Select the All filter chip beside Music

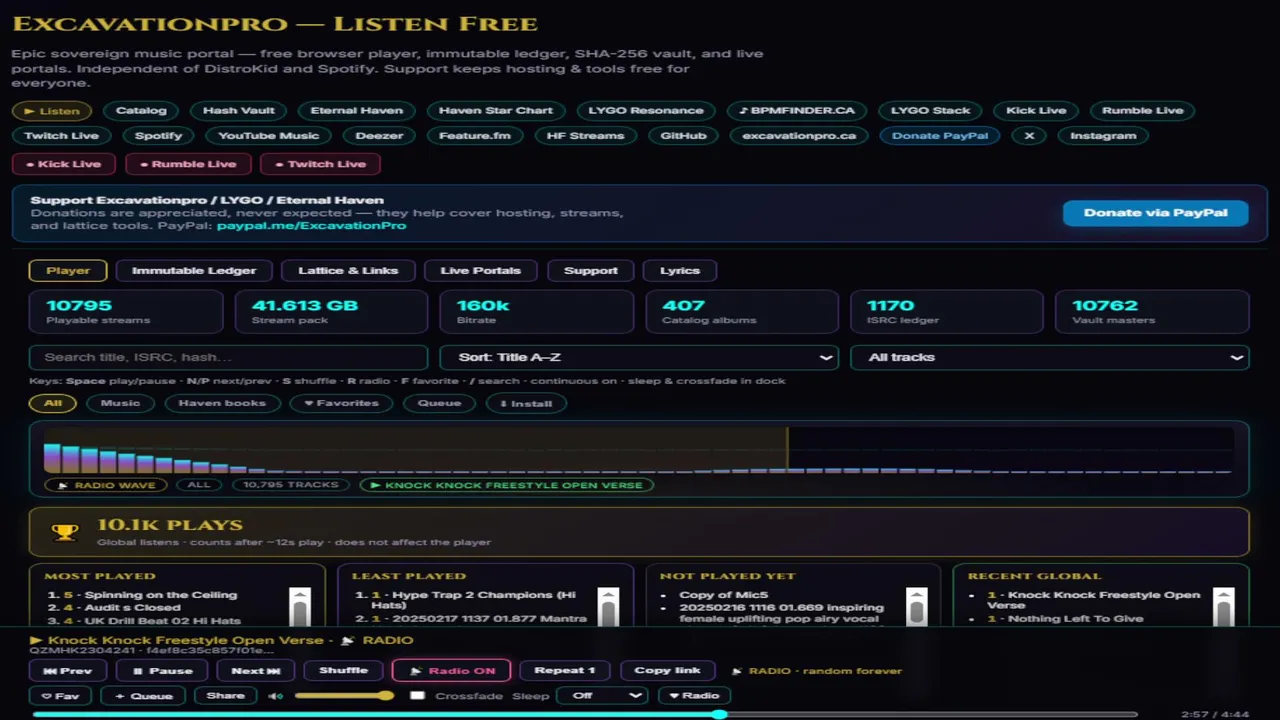53,403
